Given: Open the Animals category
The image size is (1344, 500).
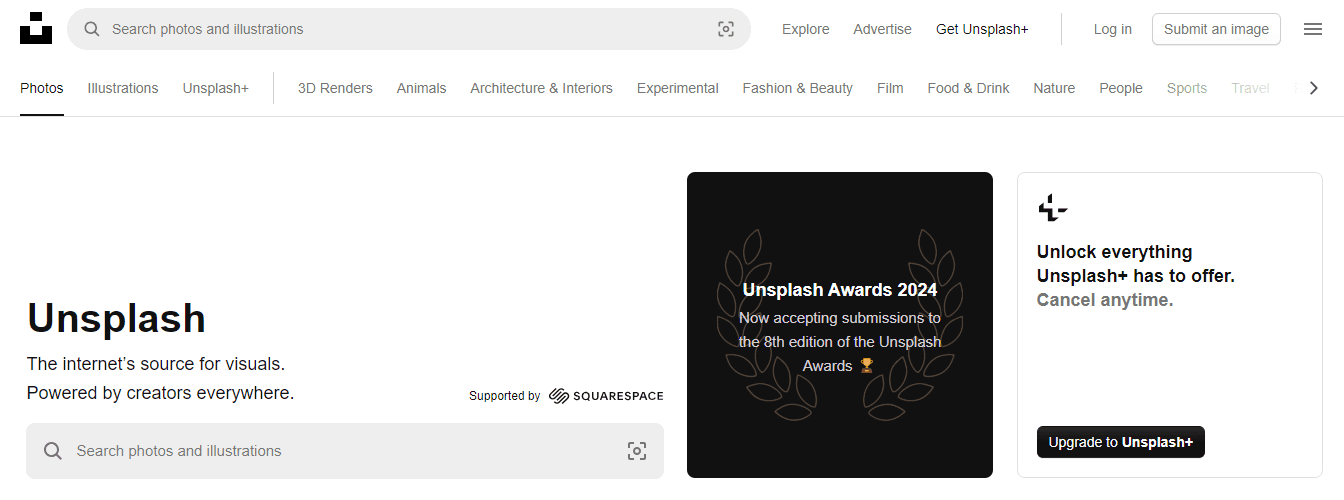Looking at the screenshot, I should 421,88.
